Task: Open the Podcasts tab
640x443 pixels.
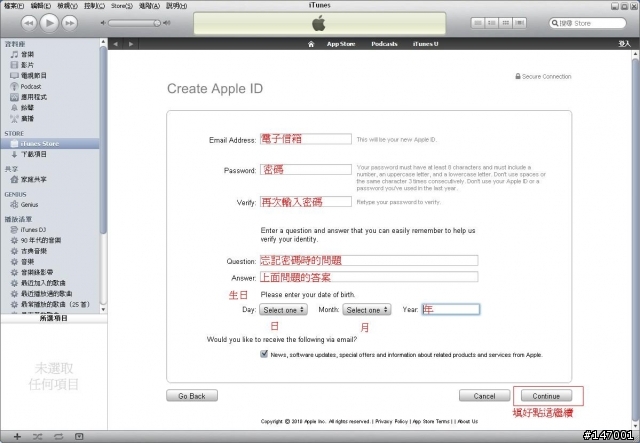Action: tap(384, 44)
